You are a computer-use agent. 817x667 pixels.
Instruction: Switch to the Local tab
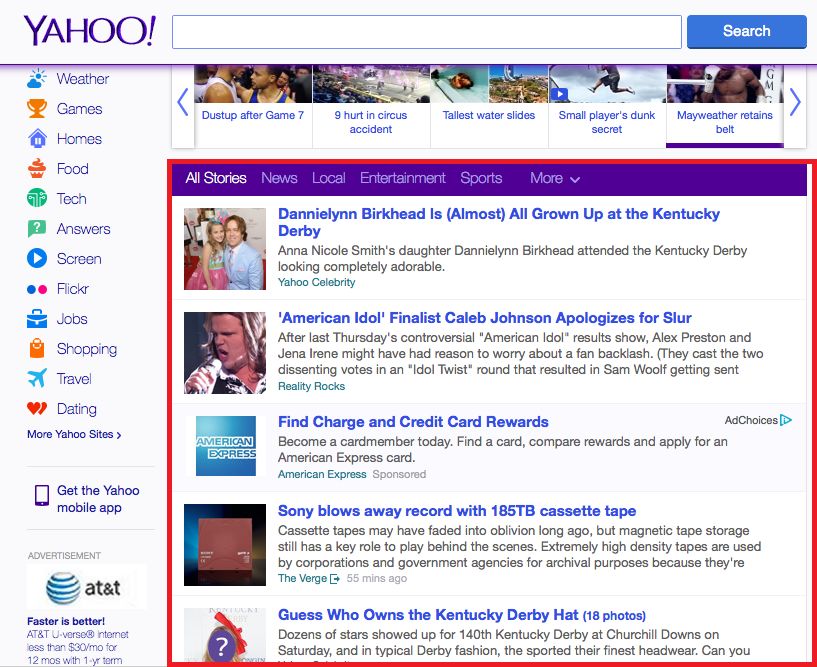click(329, 178)
